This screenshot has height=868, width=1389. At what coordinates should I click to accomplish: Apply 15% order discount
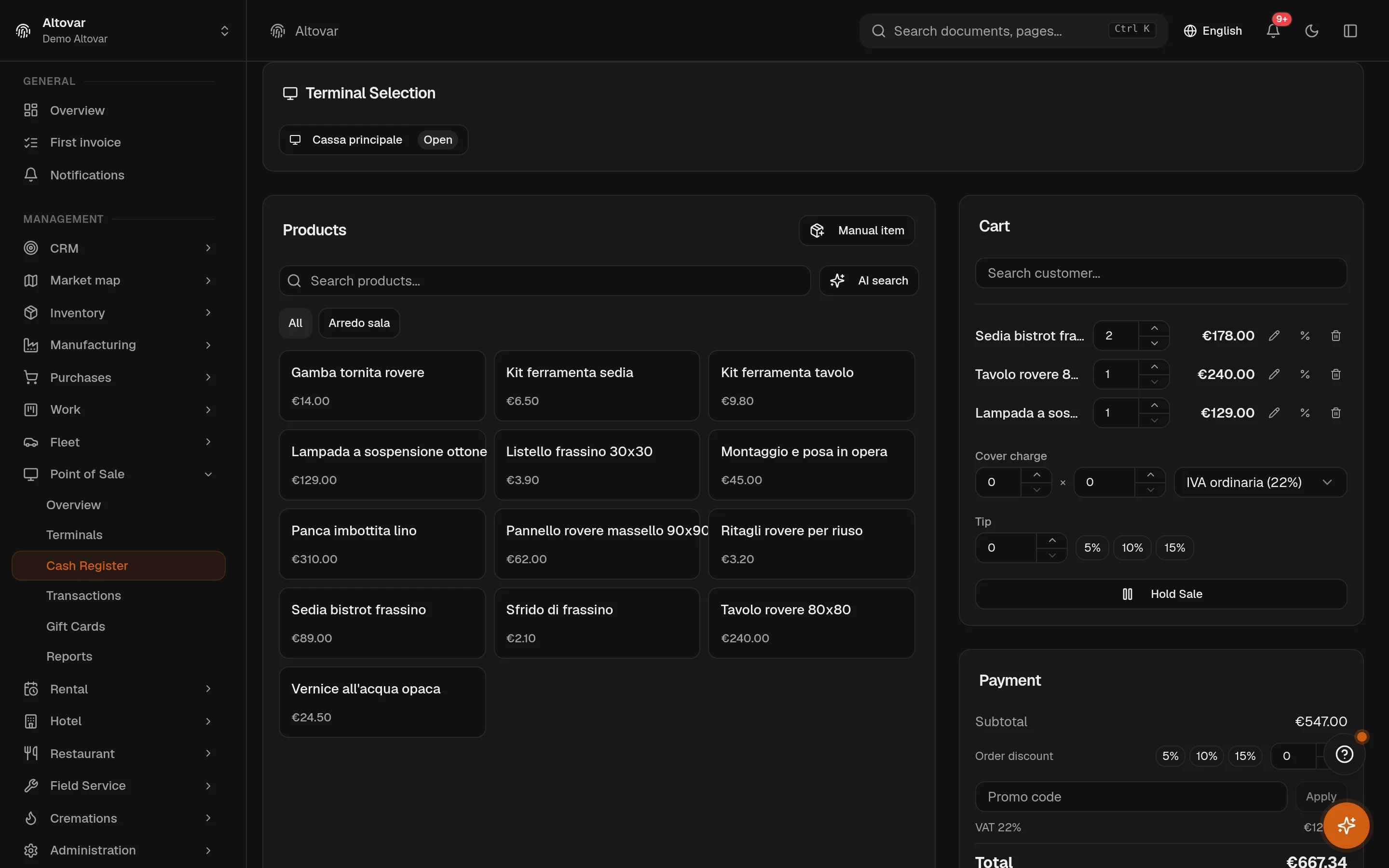coord(1245,756)
